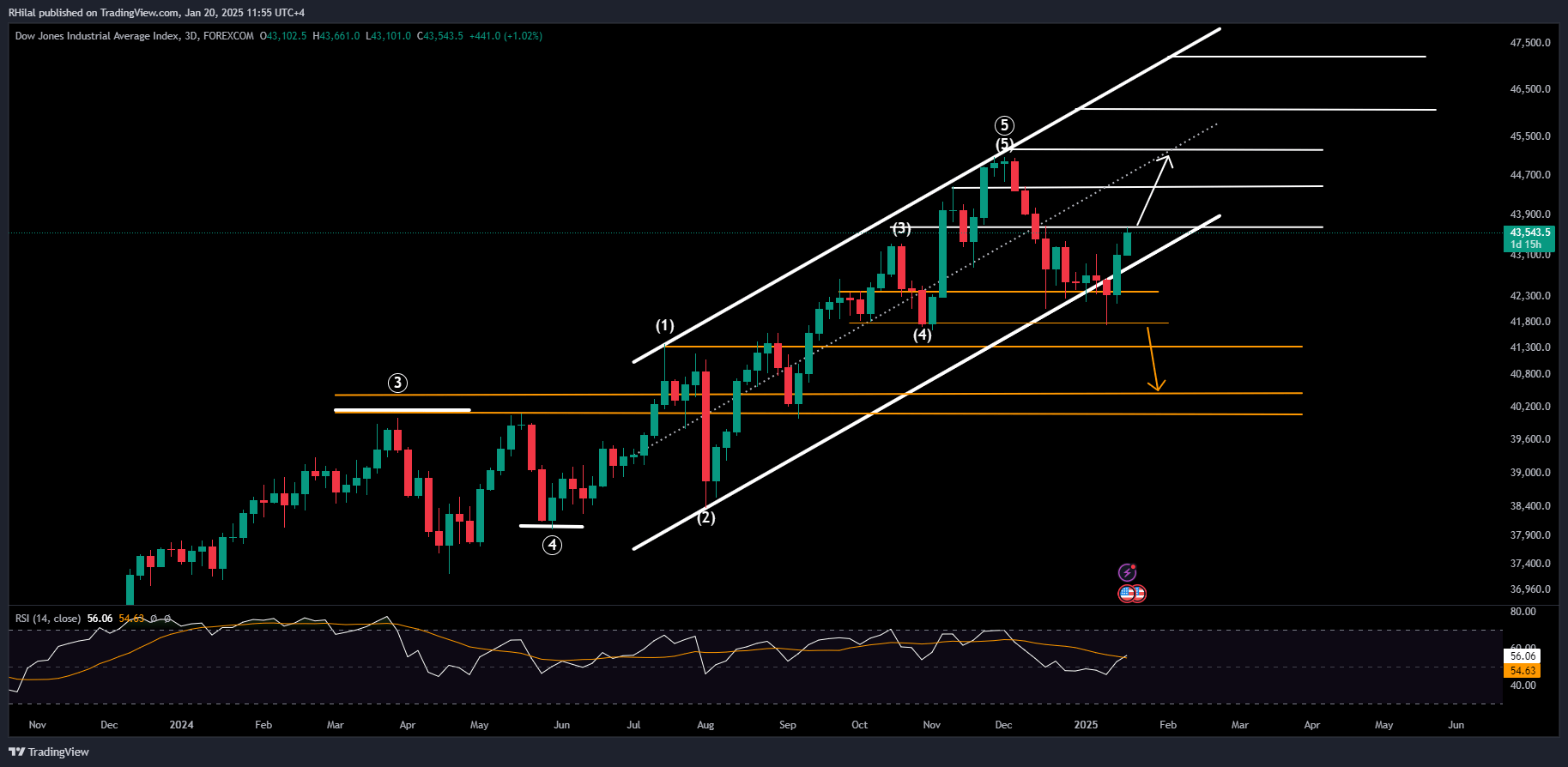Click the open value 43,102.5
The height and width of the screenshot is (767, 1568).
tap(287, 36)
